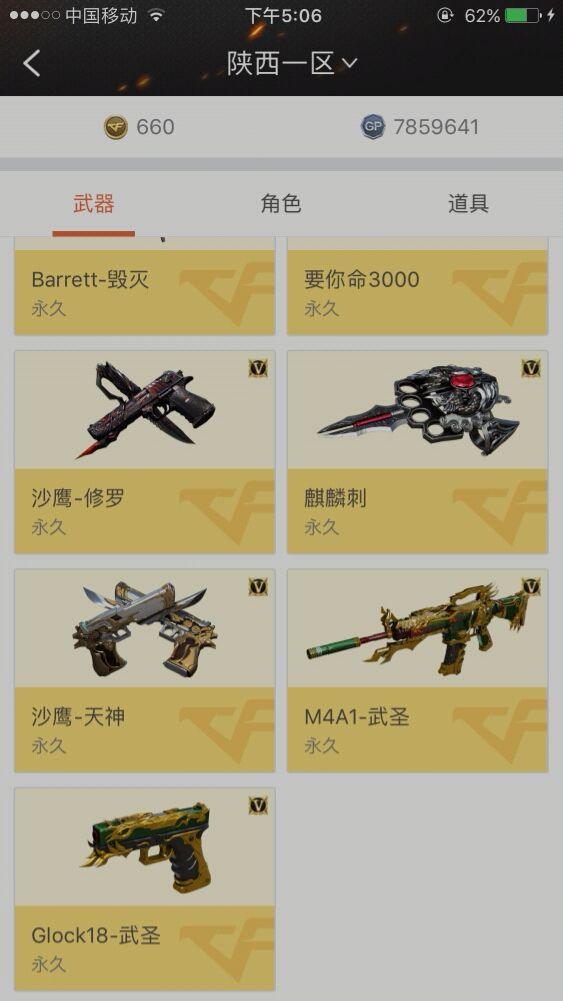Tap the GP points icon
This screenshot has width=563, height=1001.
pyautogui.click(x=373, y=127)
